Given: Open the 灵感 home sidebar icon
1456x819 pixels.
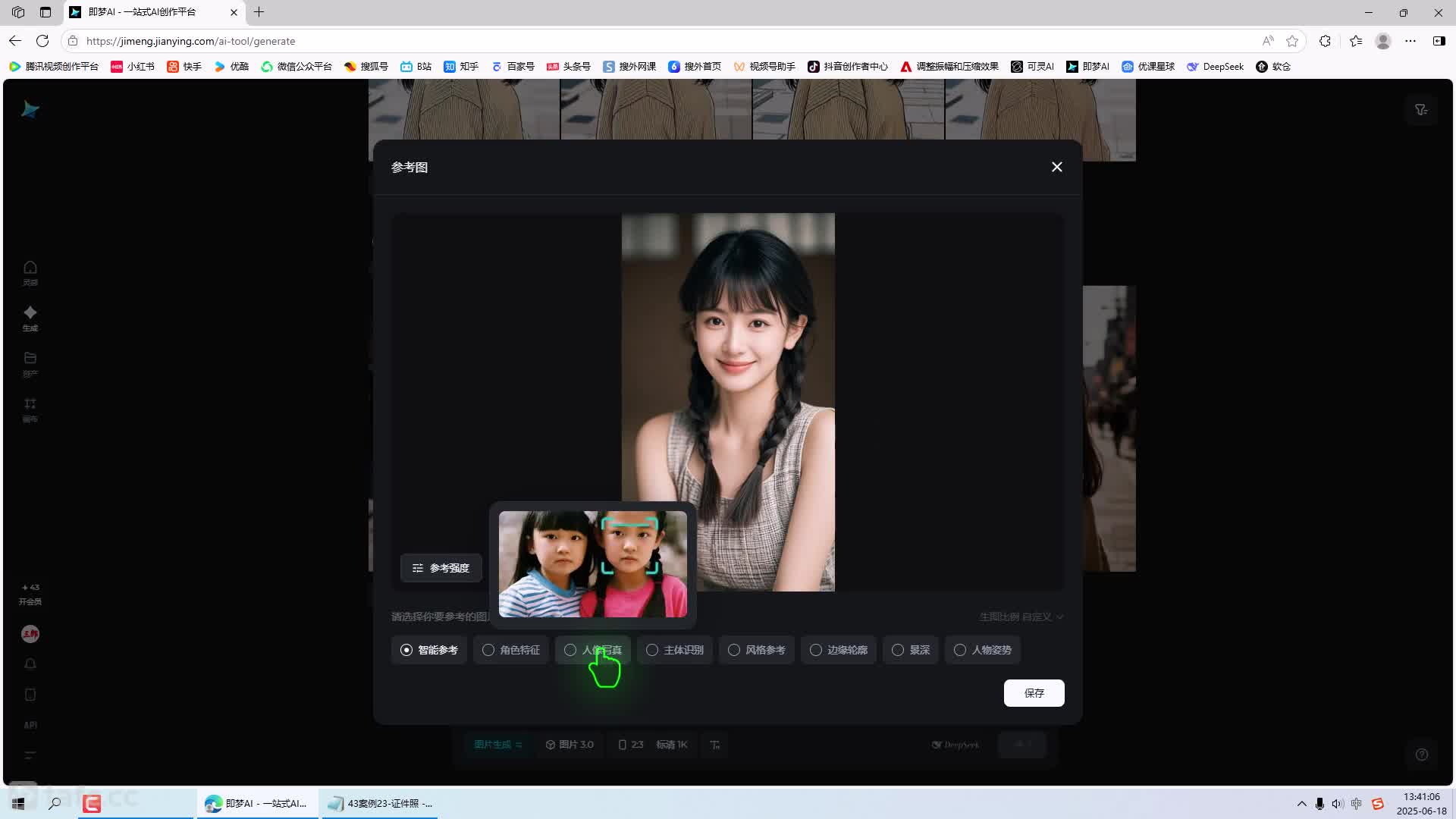Looking at the screenshot, I should click(x=30, y=272).
